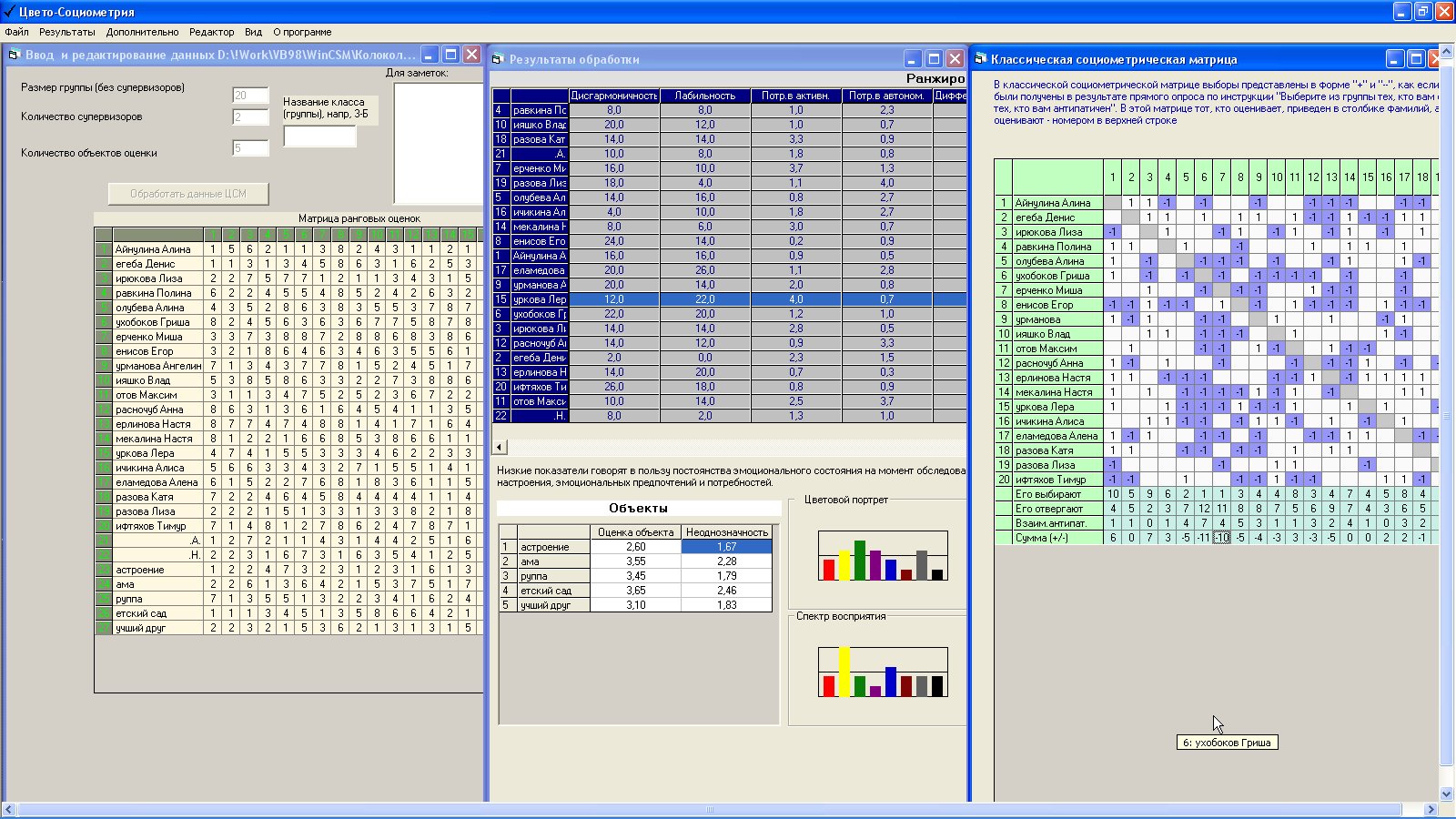Viewport: 1456px width, 819px height.
Task: Open the О программе menu
Action: pos(302,32)
